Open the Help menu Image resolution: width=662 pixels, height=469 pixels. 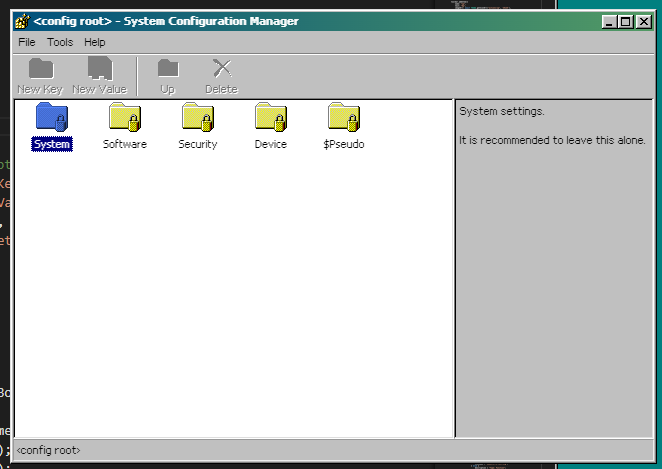pyautogui.click(x=95, y=42)
